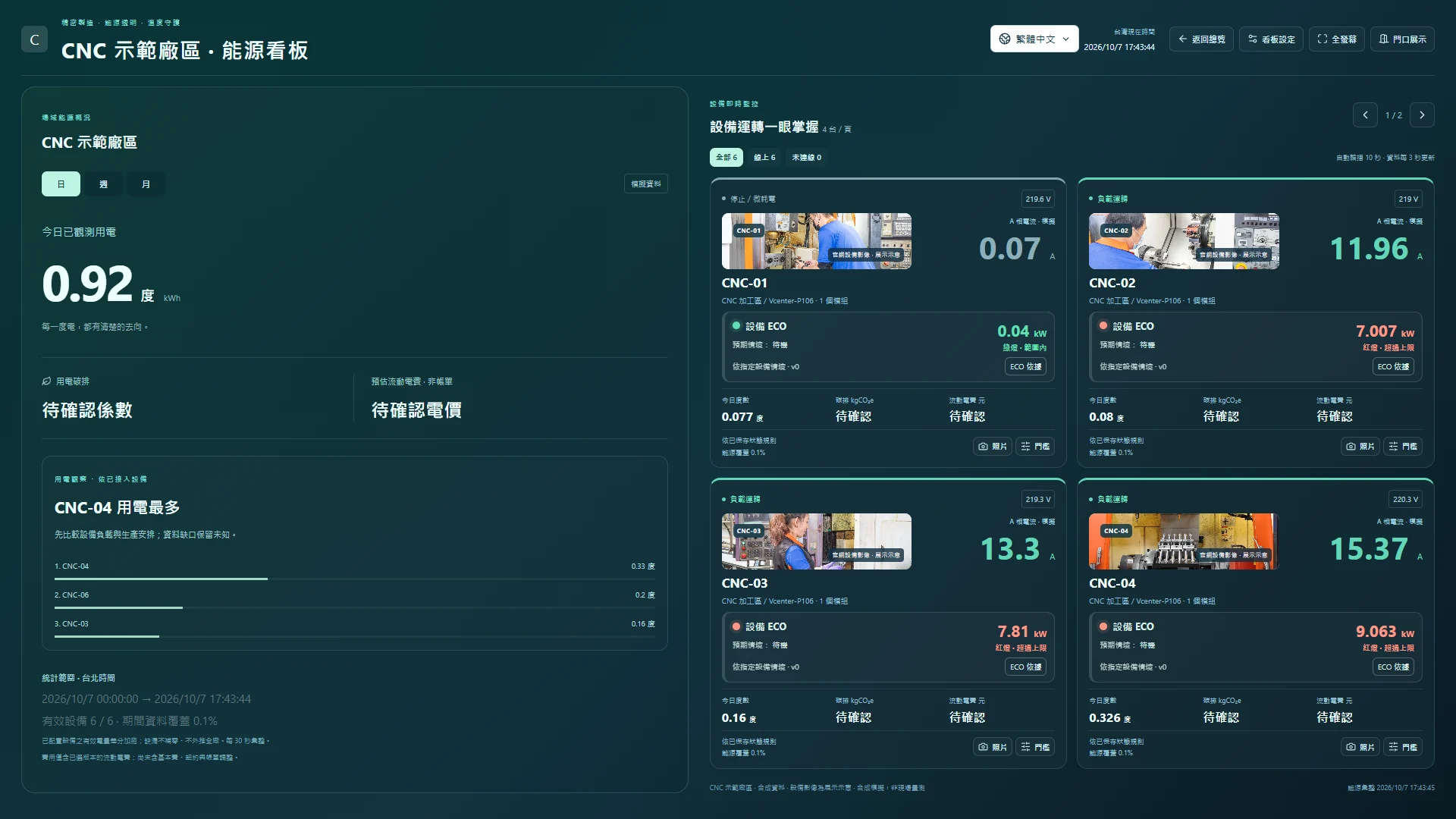
Task: Click the CNC-01 equipment thumbnail
Action: (x=817, y=241)
